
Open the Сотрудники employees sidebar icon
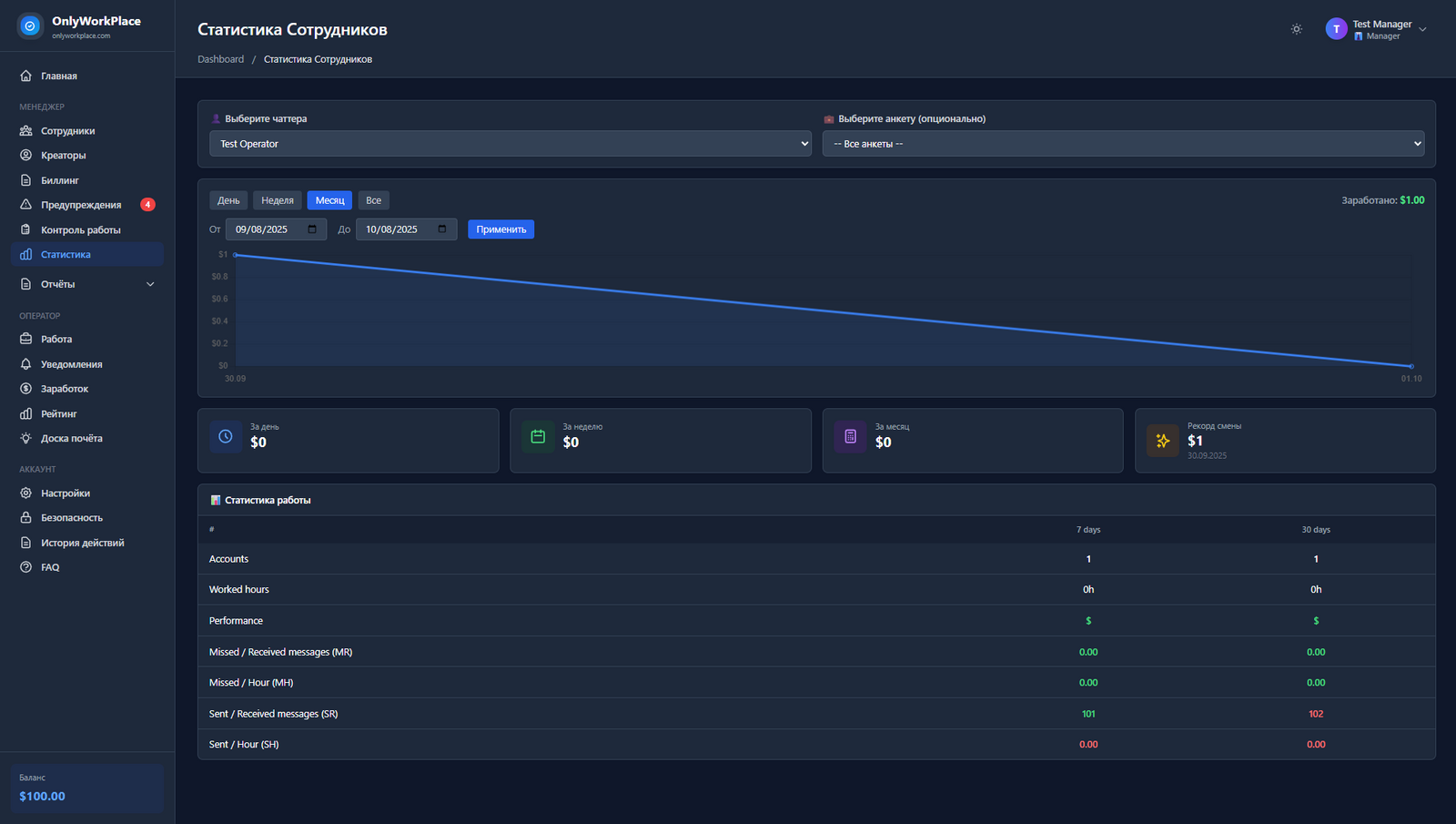pos(26,131)
